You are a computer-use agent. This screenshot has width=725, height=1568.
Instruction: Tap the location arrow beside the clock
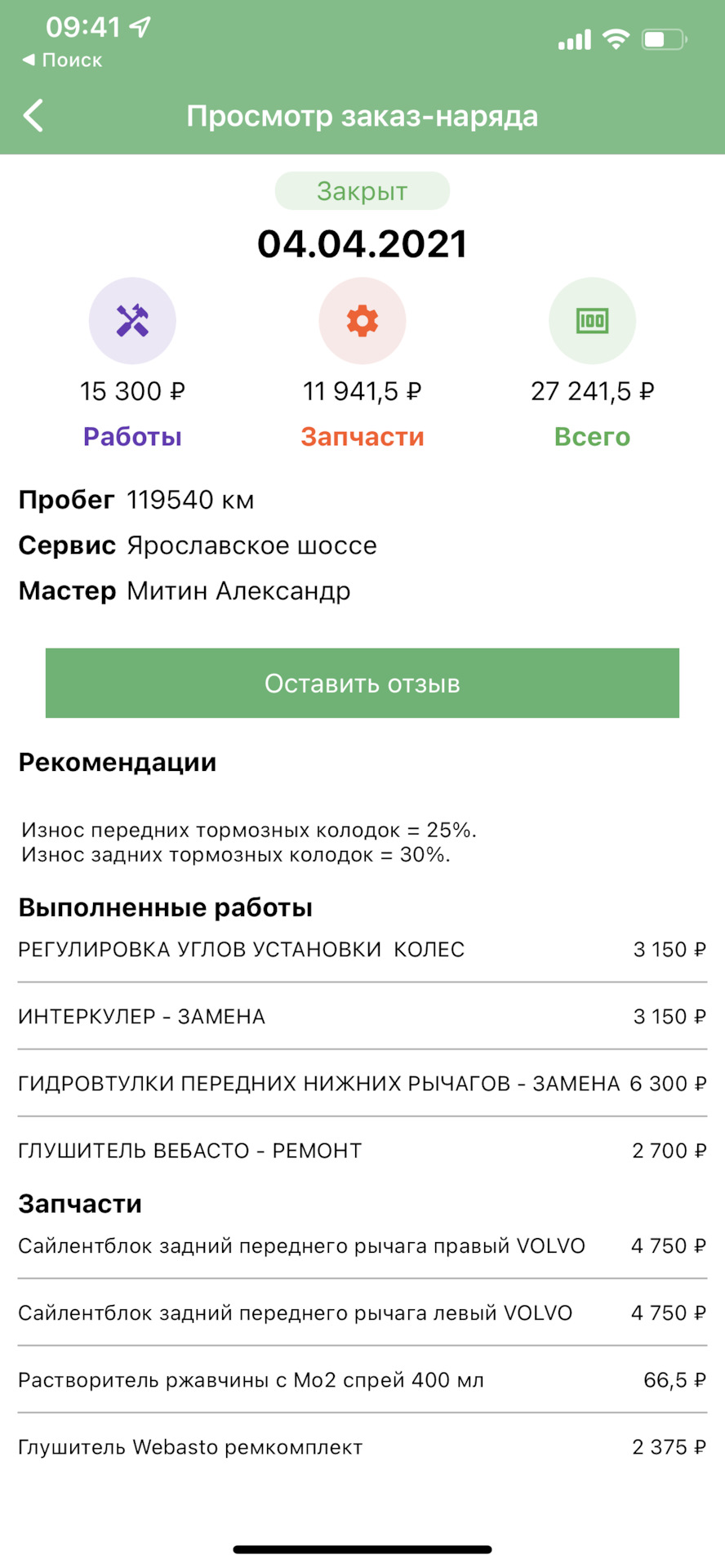tap(140, 27)
